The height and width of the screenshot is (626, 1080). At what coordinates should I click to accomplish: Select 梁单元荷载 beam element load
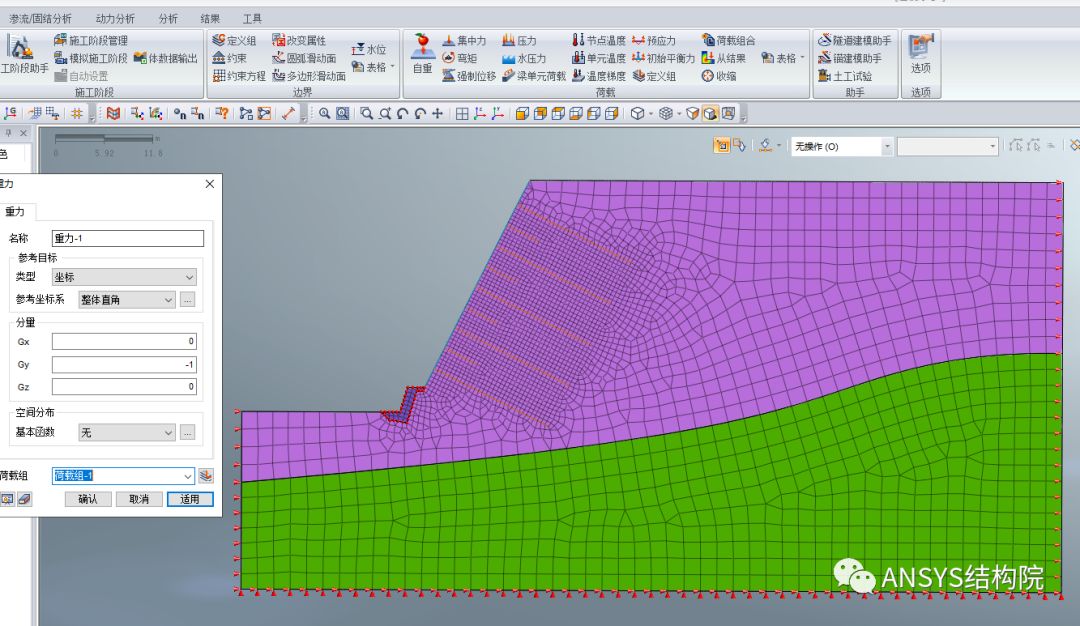point(534,76)
